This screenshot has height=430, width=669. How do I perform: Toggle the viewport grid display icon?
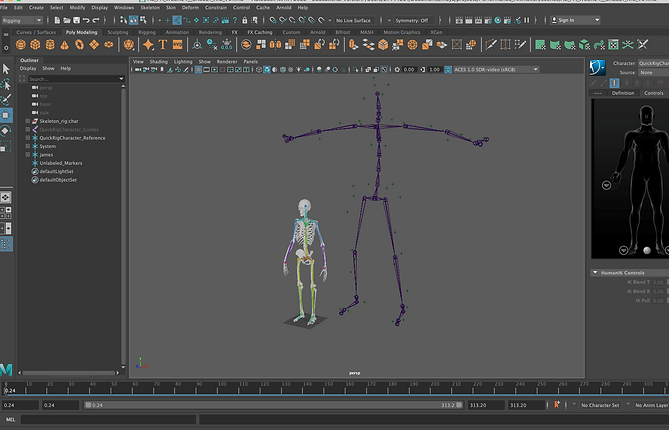tap(198, 70)
